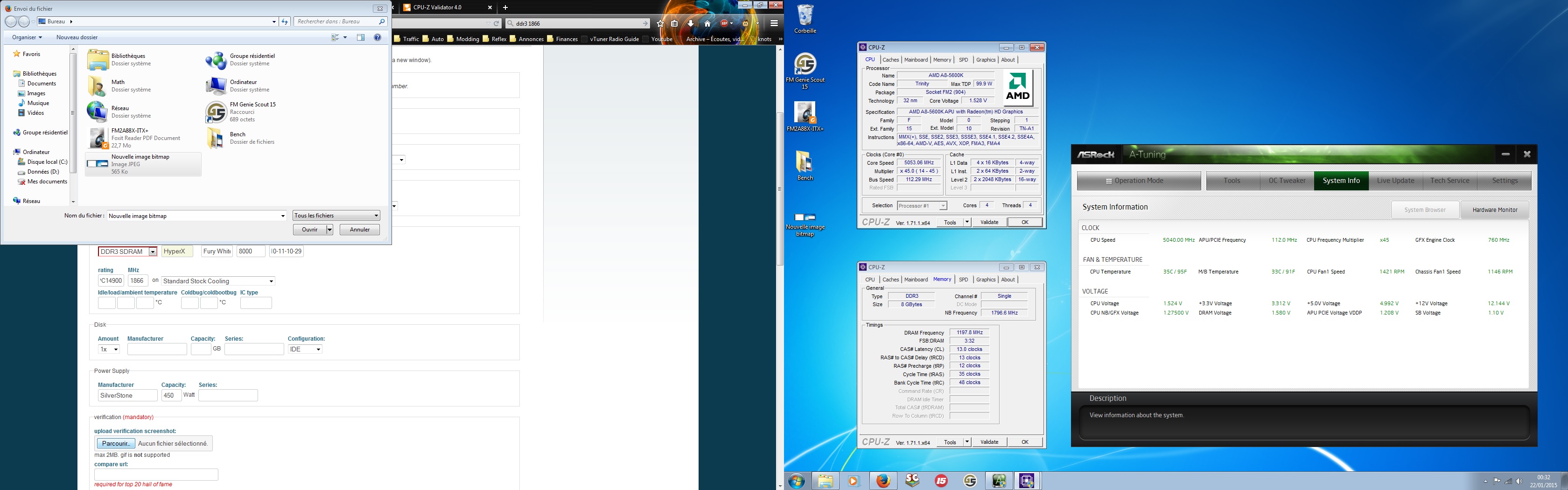Click the Action Center flag tray icon
This screenshot has height=490, width=1568.
coord(1497,482)
